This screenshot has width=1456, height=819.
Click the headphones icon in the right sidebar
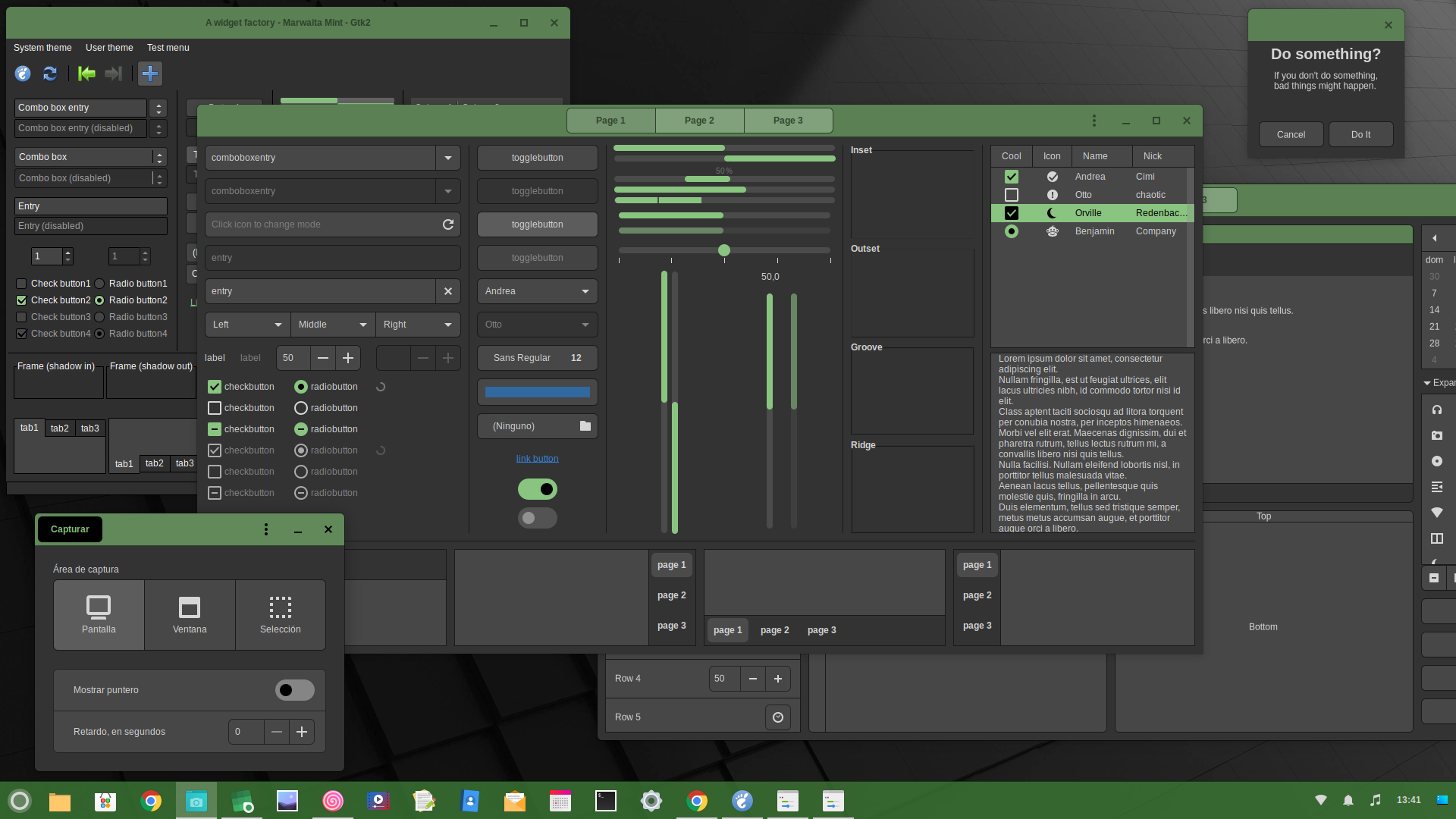[x=1437, y=409]
